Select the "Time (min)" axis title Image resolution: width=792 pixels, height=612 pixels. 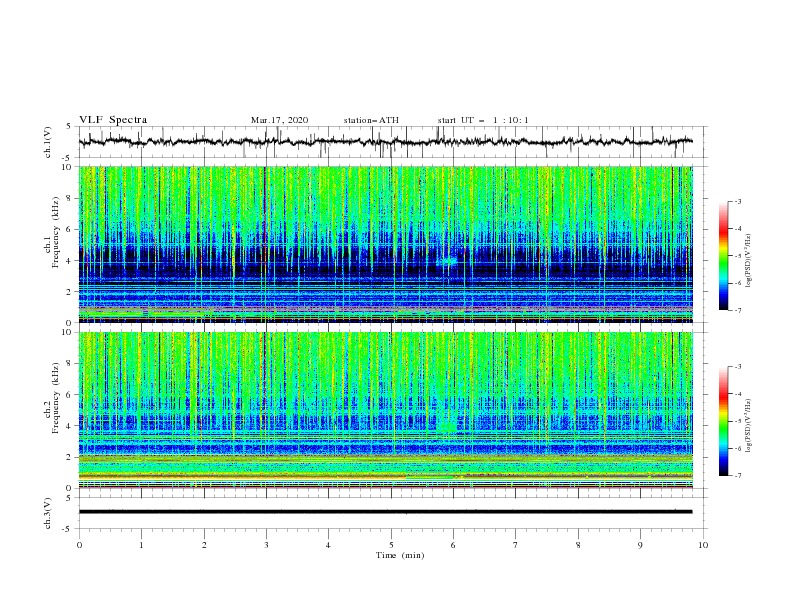[x=400, y=555]
